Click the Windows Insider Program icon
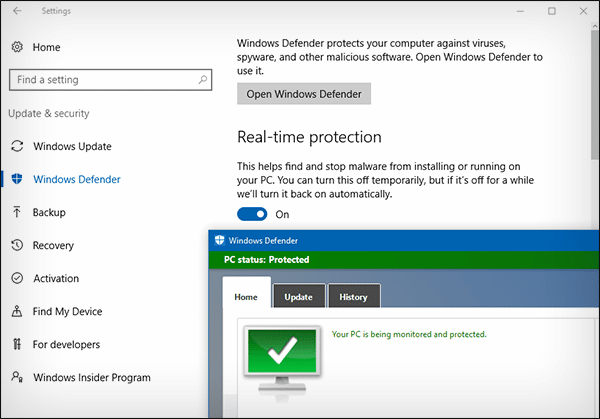The height and width of the screenshot is (419, 600). pyautogui.click(x=16, y=378)
